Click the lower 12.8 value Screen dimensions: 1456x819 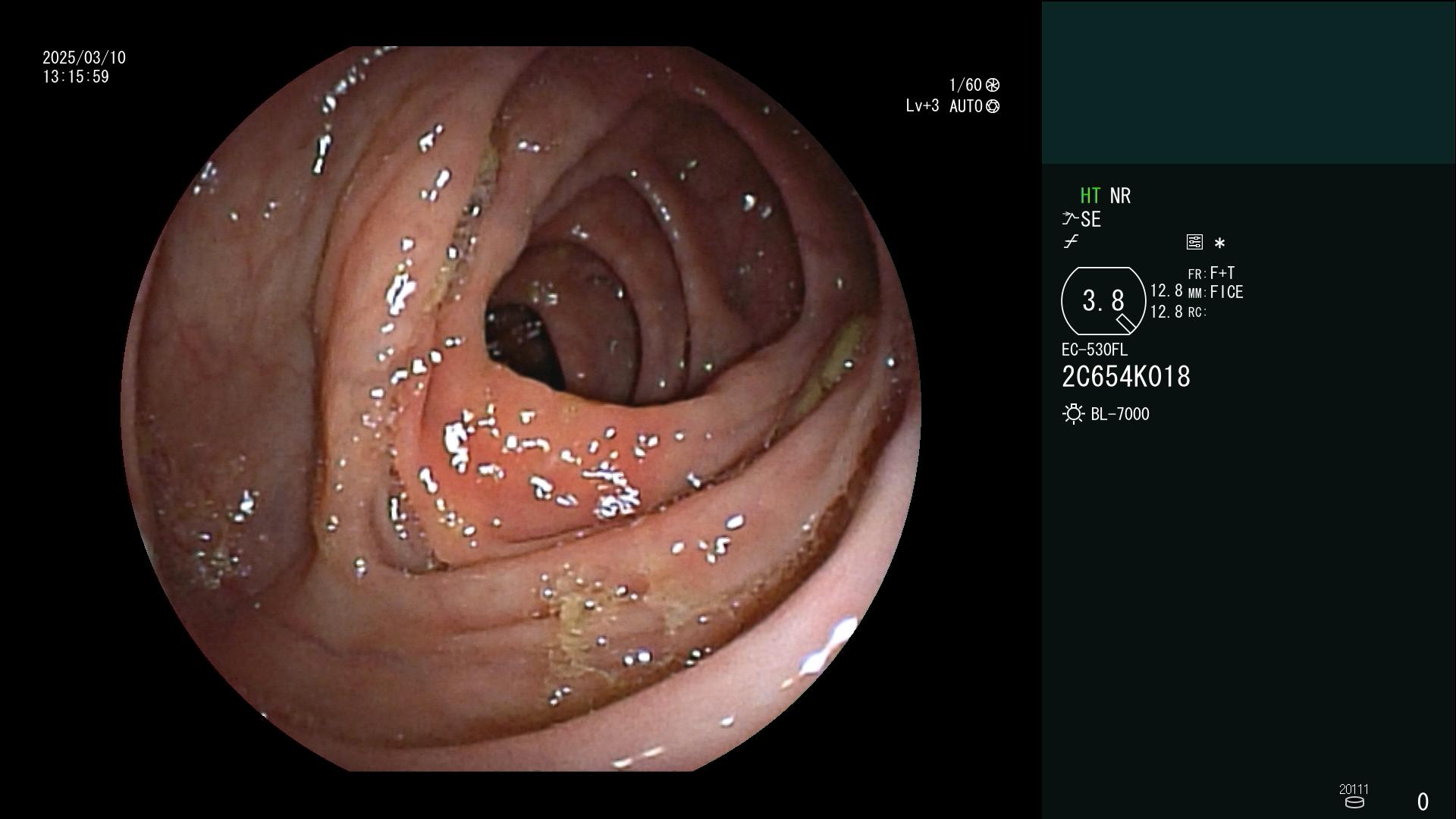coord(1166,312)
